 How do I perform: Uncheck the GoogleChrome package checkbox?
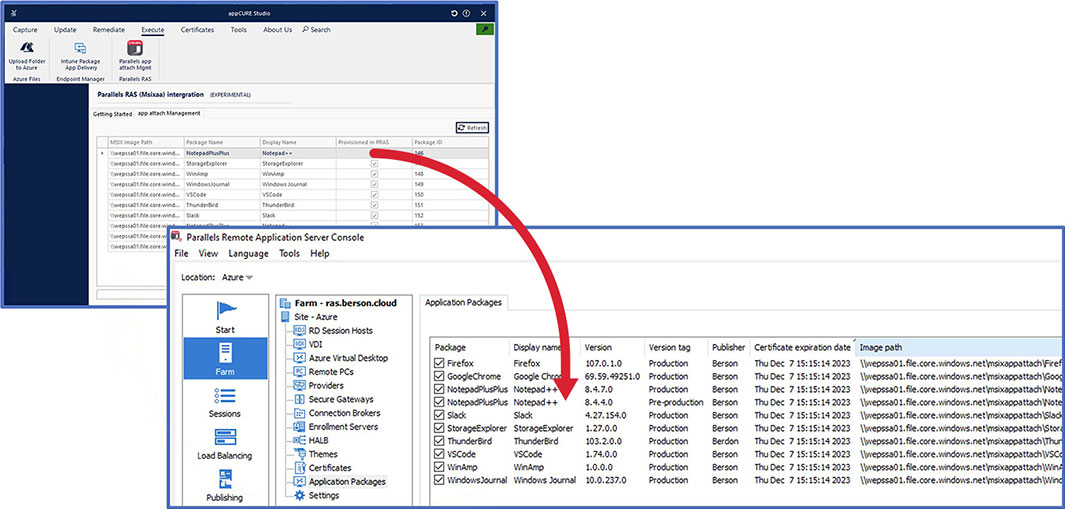pyautogui.click(x=439, y=376)
